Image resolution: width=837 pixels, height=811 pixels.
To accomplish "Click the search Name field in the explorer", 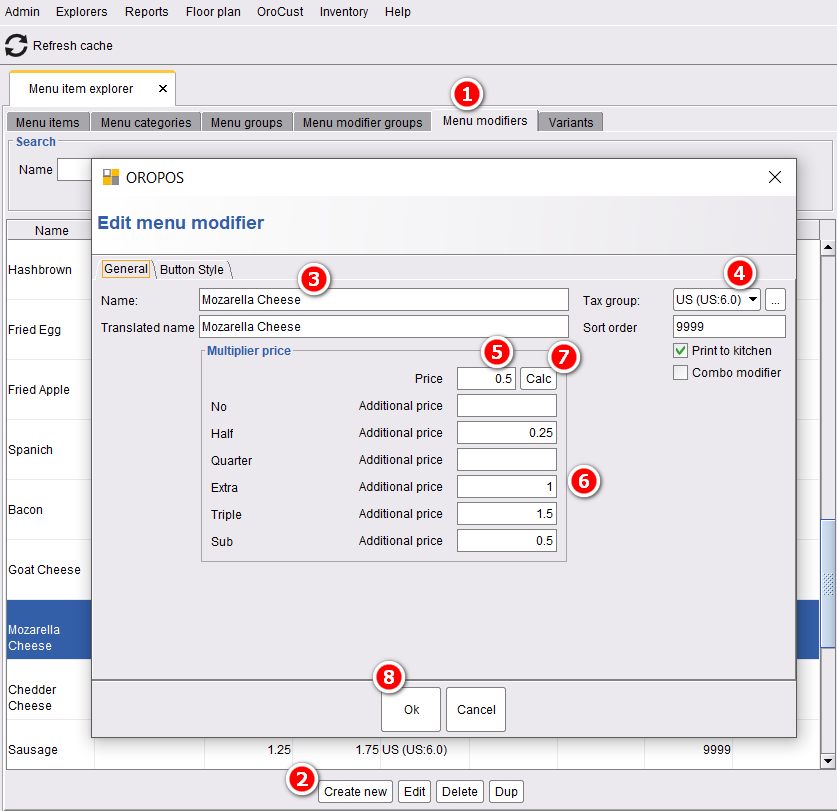I will [x=75, y=170].
